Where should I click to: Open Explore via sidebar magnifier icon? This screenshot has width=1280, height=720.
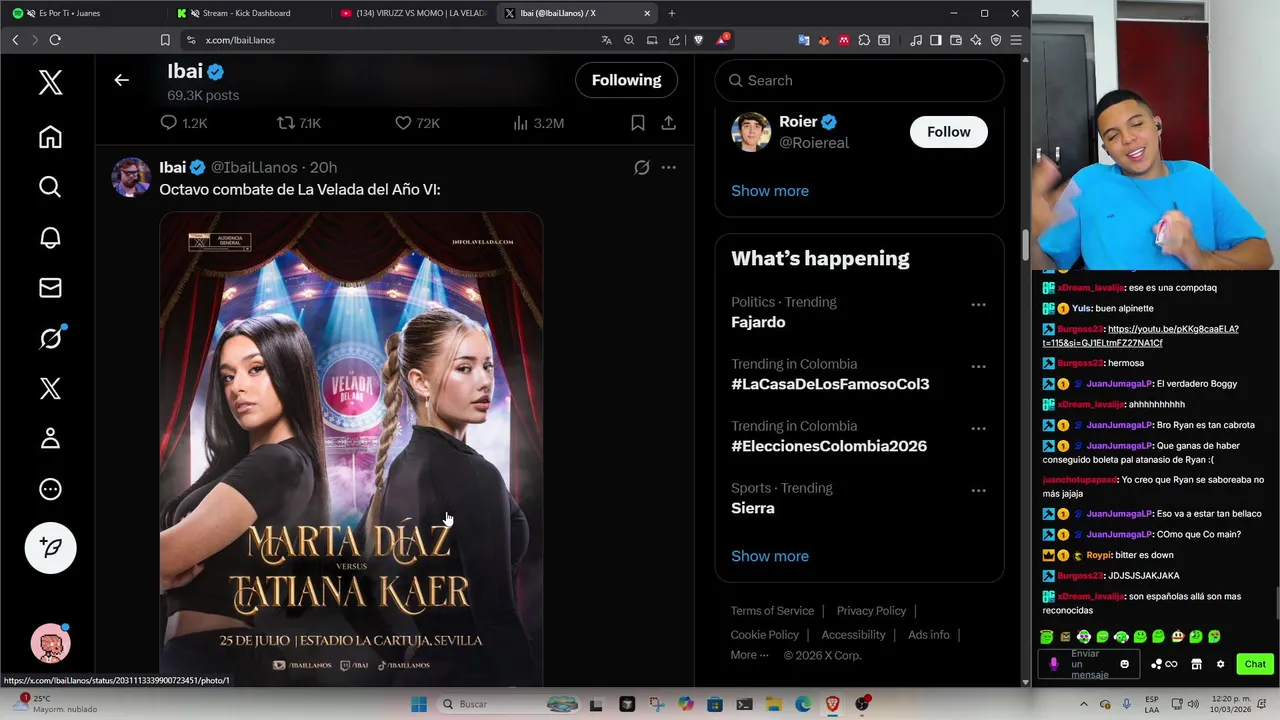(50, 187)
